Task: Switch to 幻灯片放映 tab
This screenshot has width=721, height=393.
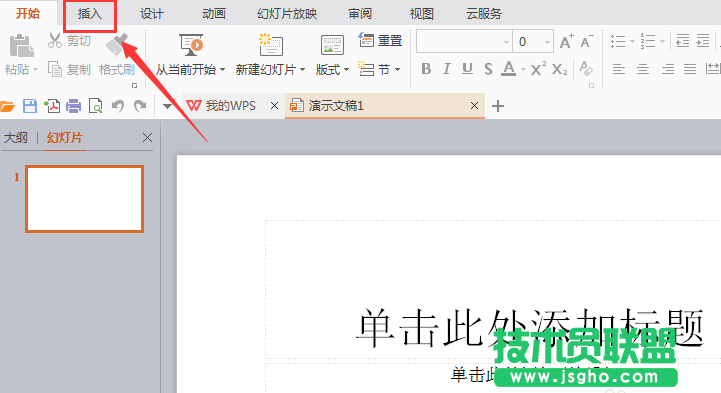Action: click(x=287, y=14)
